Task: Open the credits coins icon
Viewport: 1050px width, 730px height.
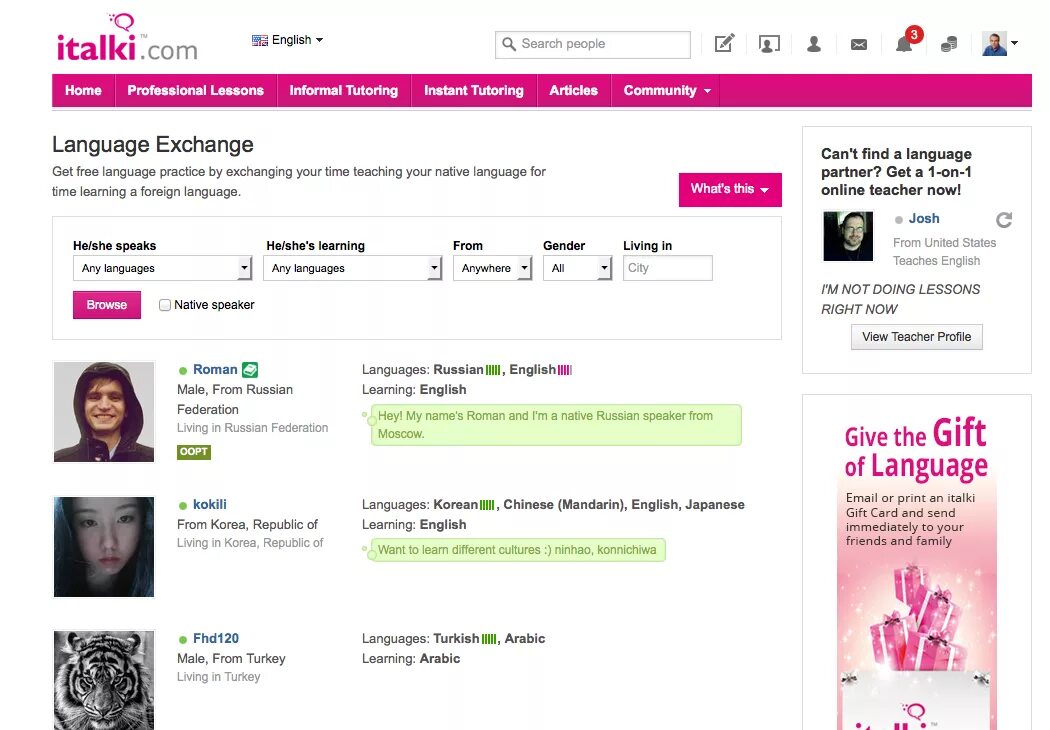Action: (x=949, y=44)
